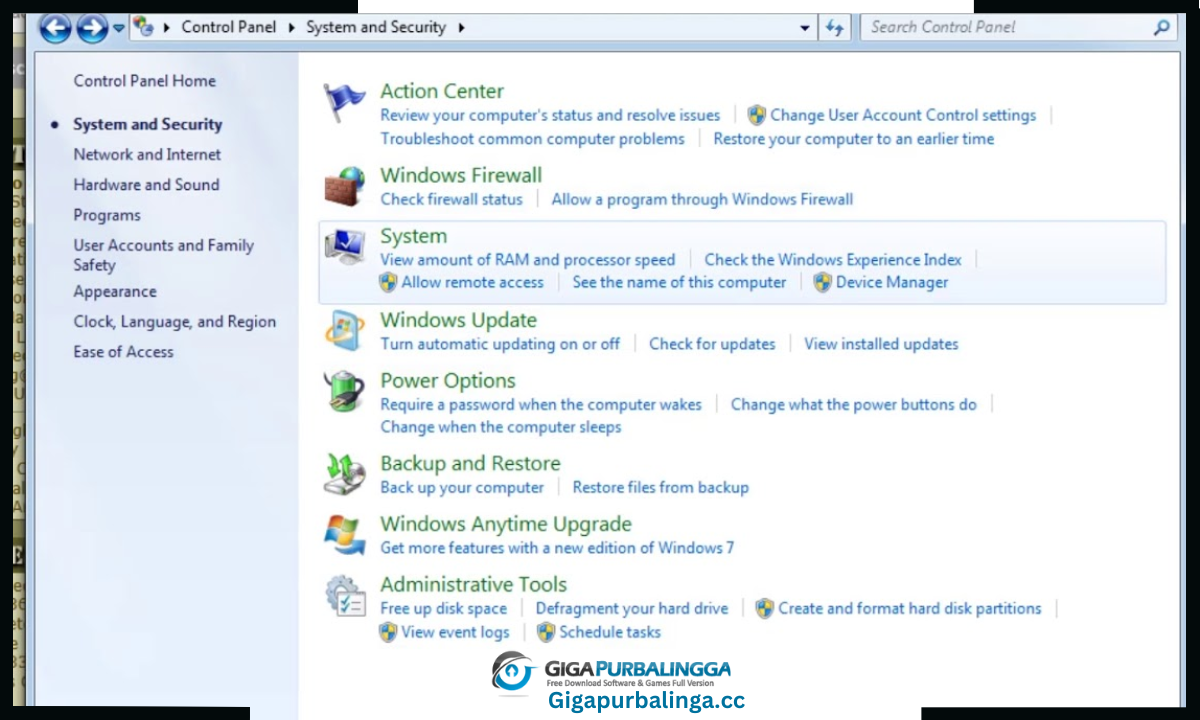
Task: Open recent pages dropdown next to Forward button
Action: pos(119,28)
